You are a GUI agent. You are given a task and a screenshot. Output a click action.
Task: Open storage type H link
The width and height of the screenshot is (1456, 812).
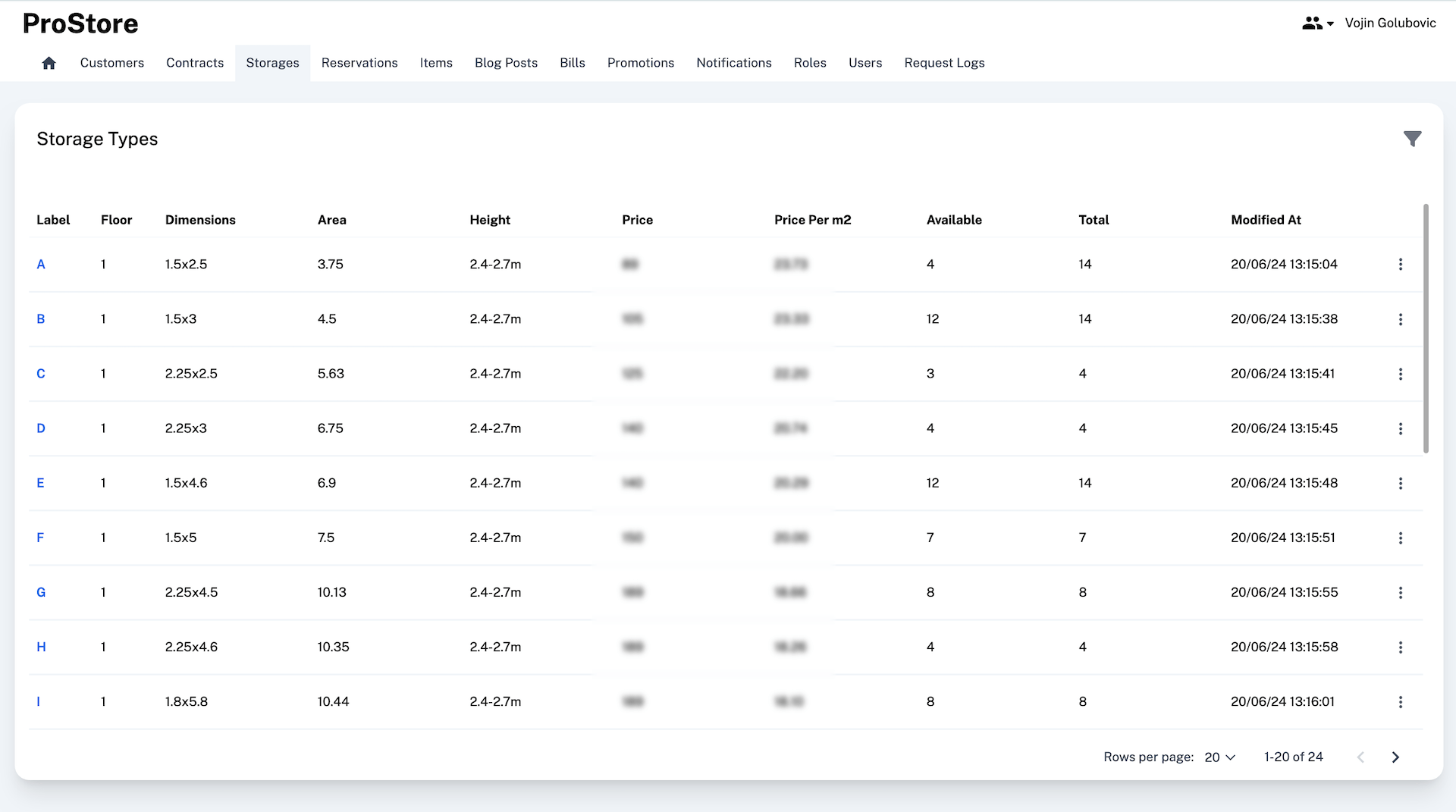tap(41, 647)
